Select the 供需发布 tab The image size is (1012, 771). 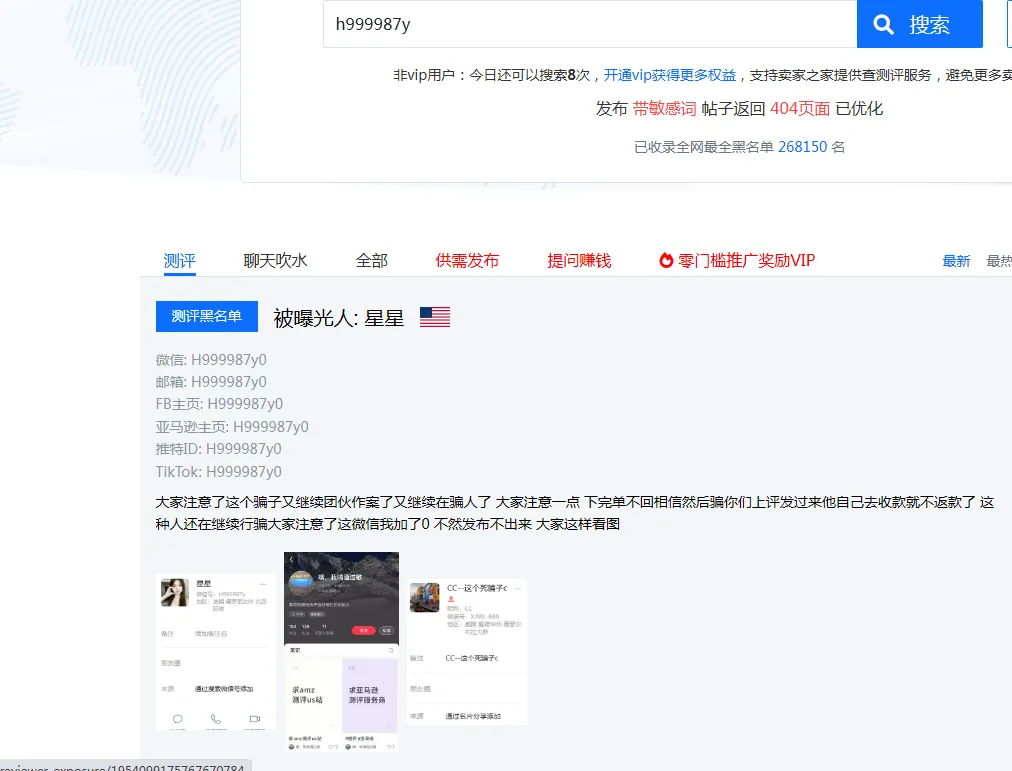pyautogui.click(x=467, y=259)
